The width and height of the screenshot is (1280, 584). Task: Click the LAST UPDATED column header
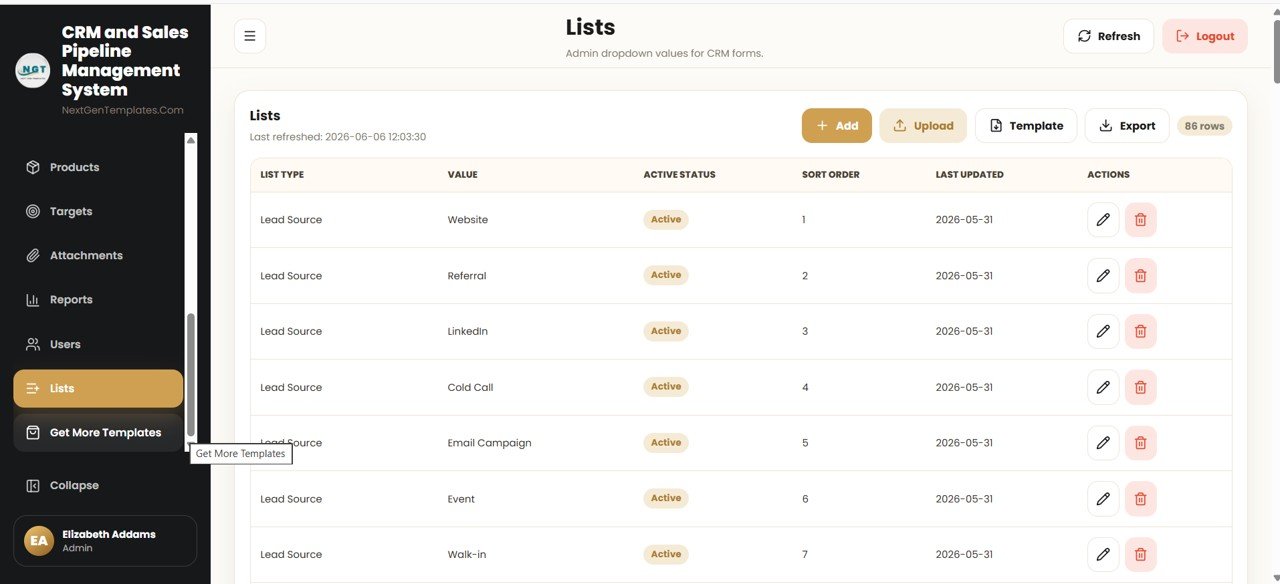coord(969,175)
